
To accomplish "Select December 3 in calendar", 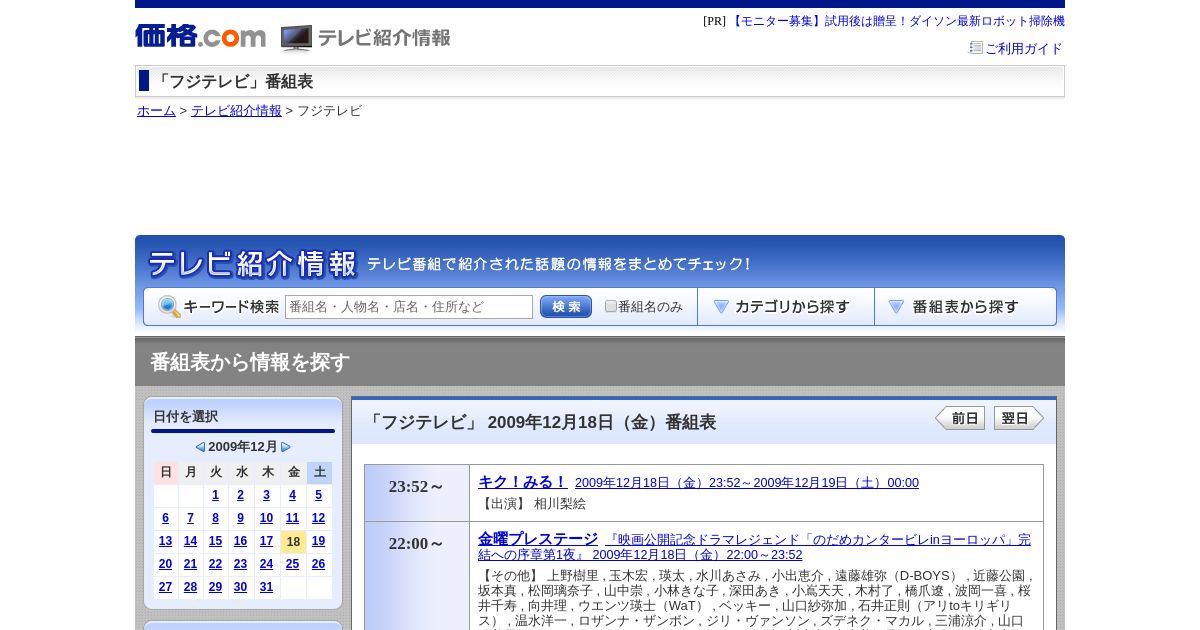I will (266, 495).
